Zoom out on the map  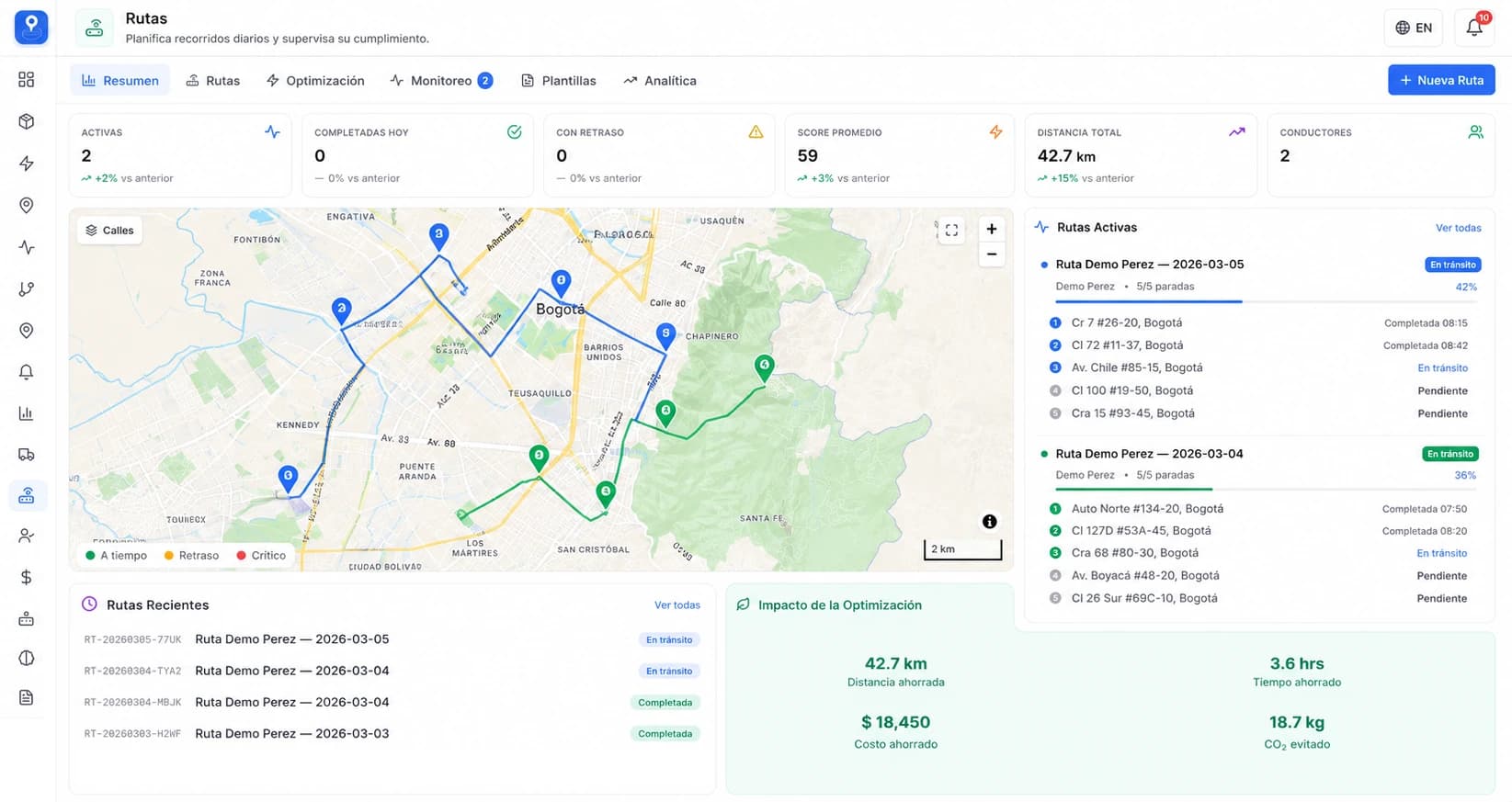pyautogui.click(x=992, y=254)
